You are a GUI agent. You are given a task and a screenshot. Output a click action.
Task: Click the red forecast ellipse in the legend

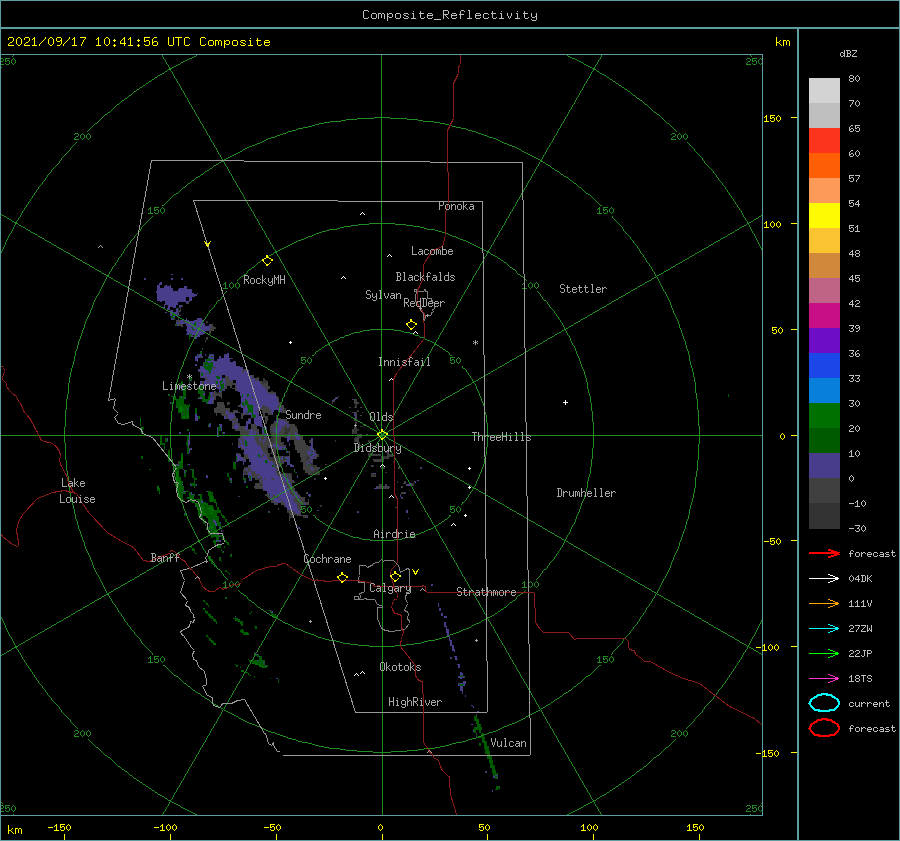pyautogui.click(x=824, y=728)
